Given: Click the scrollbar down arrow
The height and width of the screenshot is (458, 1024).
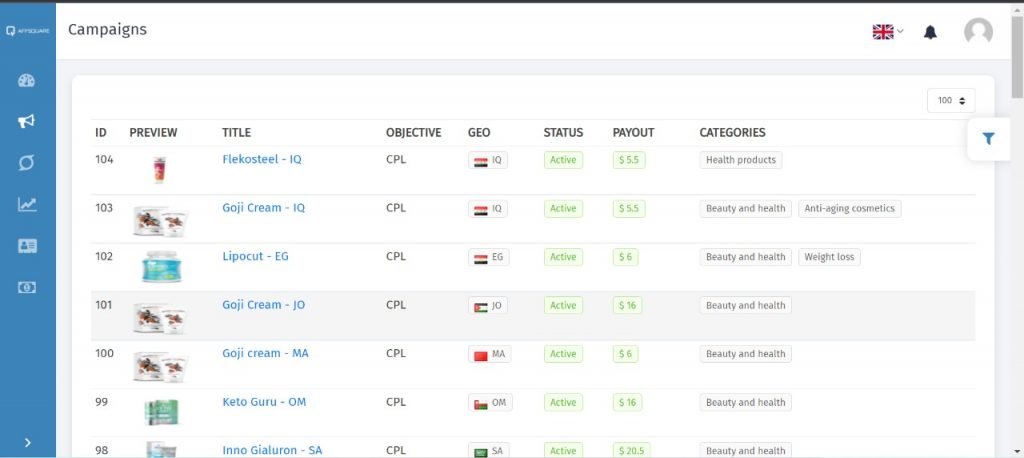Looking at the screenshot, I should pos(1017,451).
